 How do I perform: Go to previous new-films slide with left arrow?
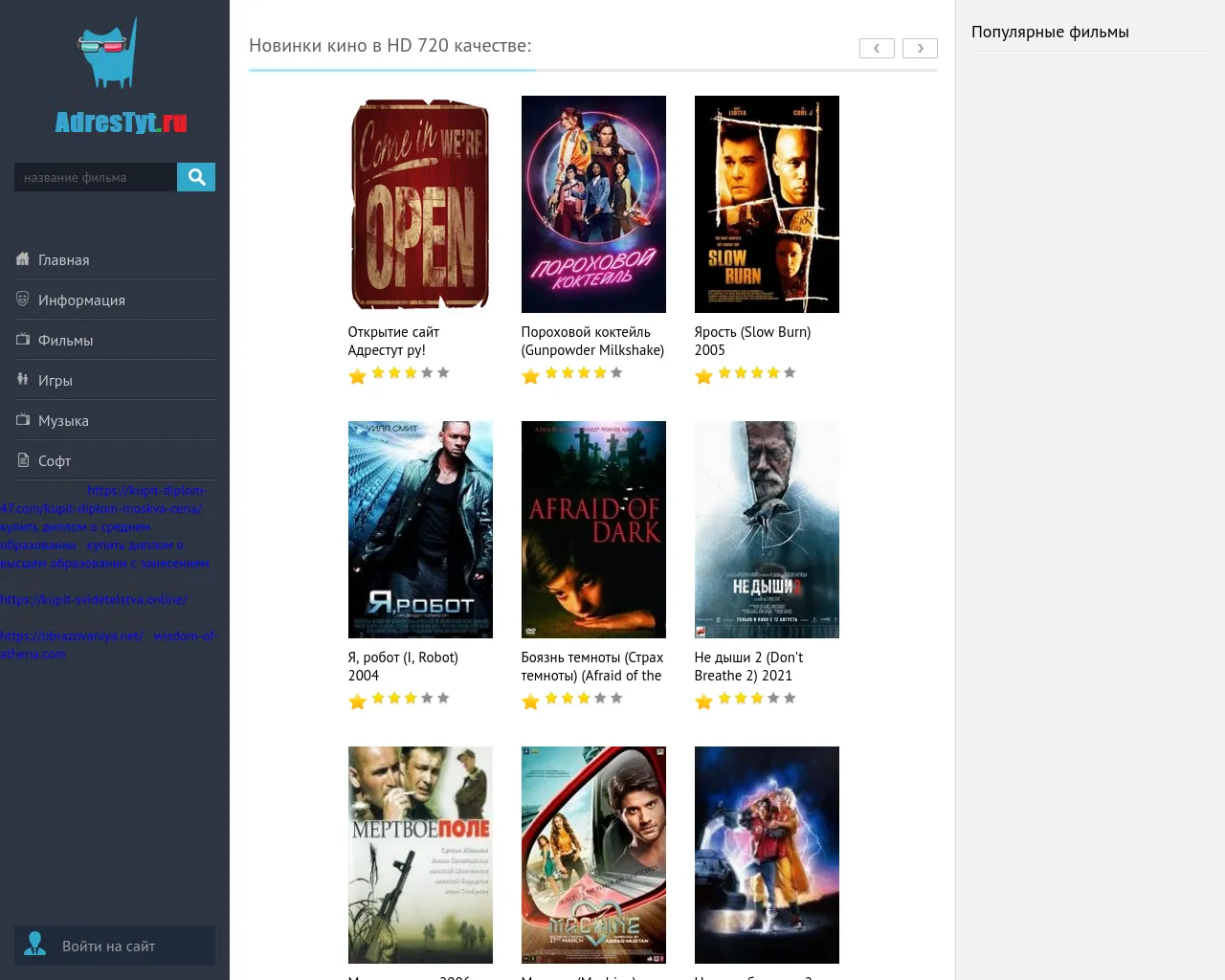pos(877,48)
